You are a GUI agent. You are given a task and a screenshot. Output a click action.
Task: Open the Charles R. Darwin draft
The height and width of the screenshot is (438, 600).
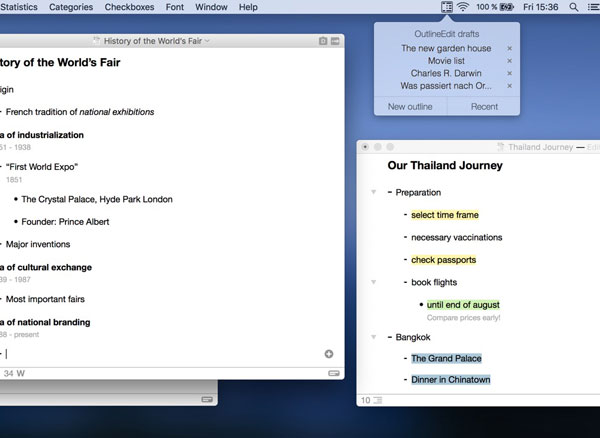pos(446,73)
